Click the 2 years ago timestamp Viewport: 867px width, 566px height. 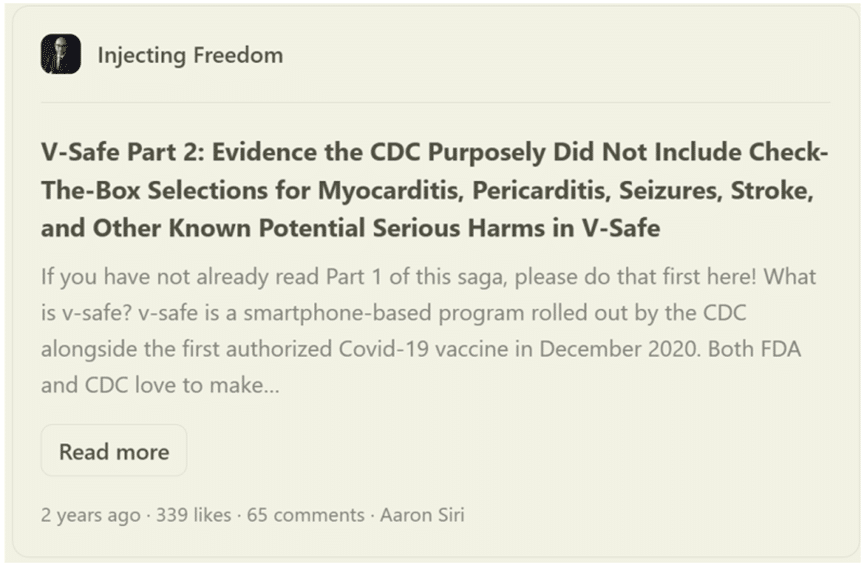pyautogui.click(x=91, y=515)
